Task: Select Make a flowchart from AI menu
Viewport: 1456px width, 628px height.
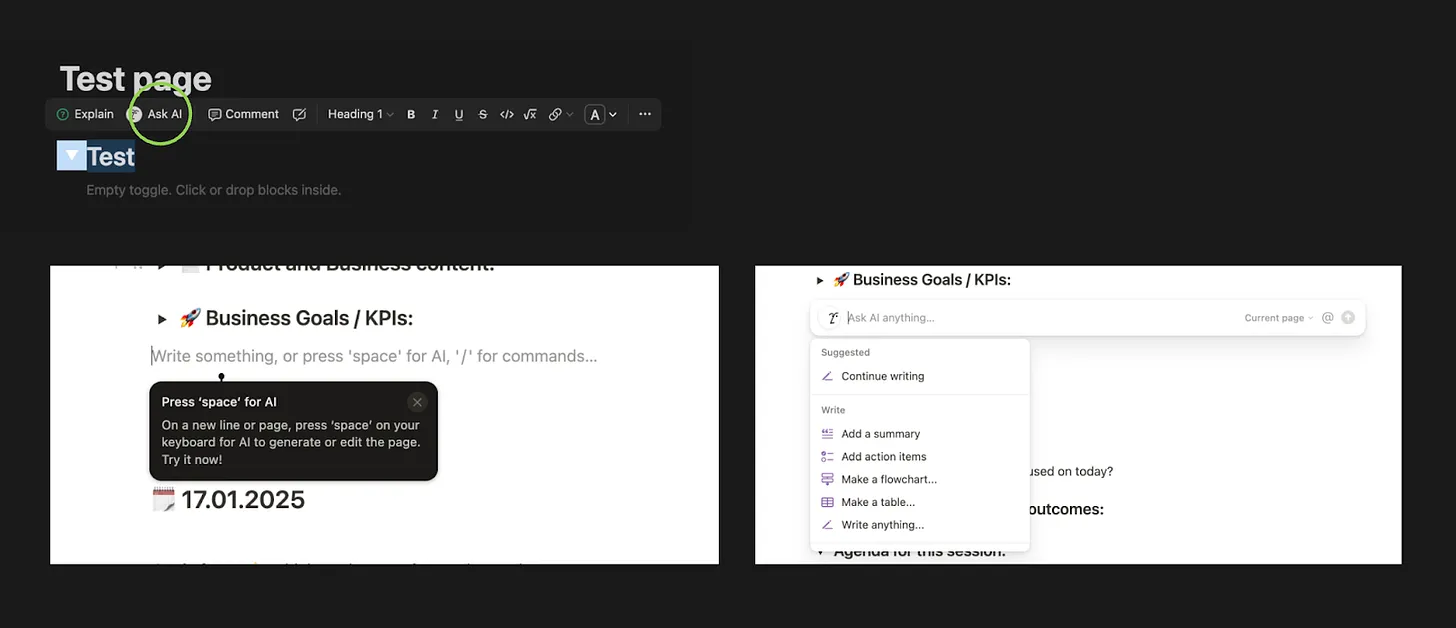Action: 888,479
